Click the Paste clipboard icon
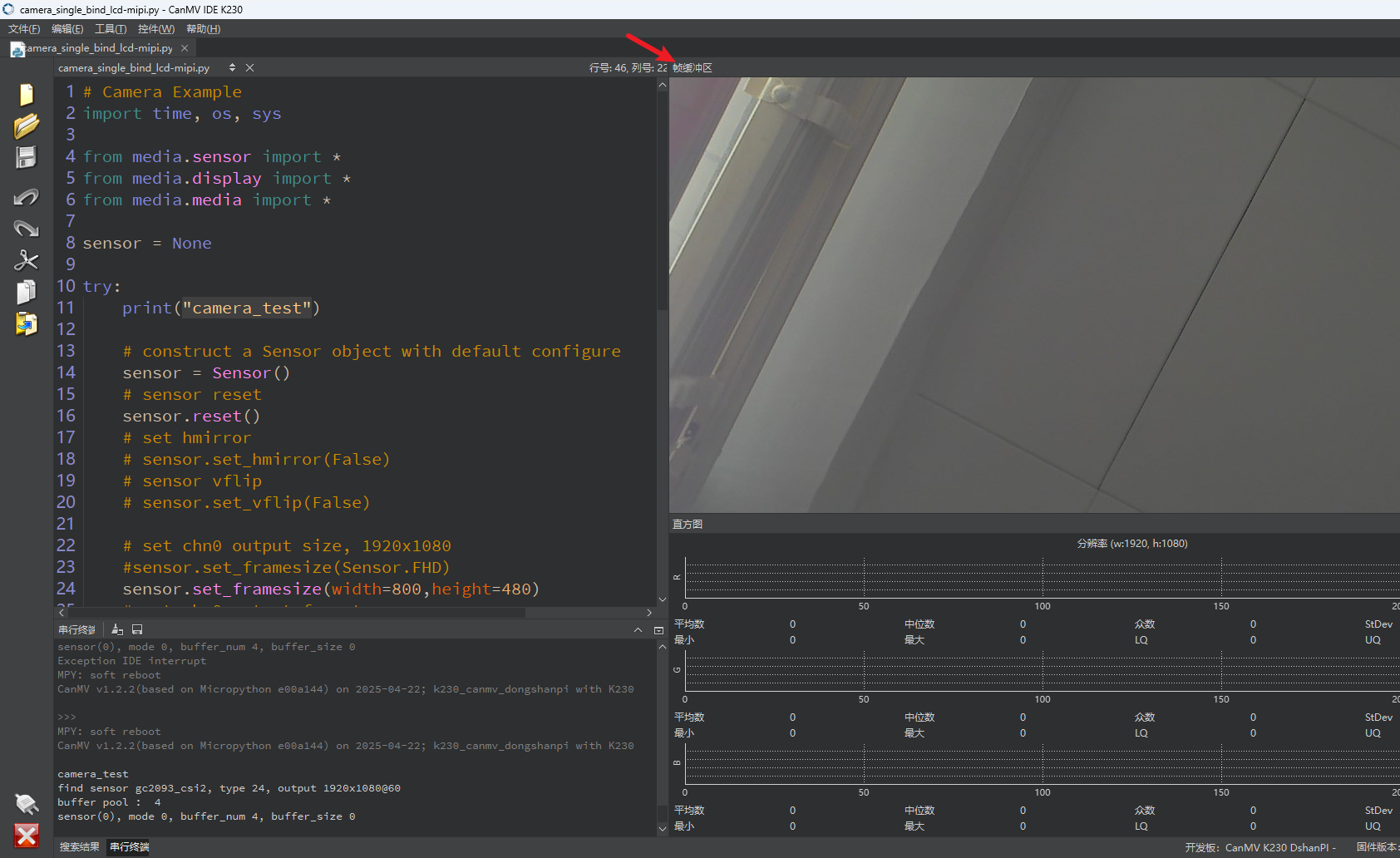Image resolution: width=1400 pixels, height=858 pixels. coord(27,323)
